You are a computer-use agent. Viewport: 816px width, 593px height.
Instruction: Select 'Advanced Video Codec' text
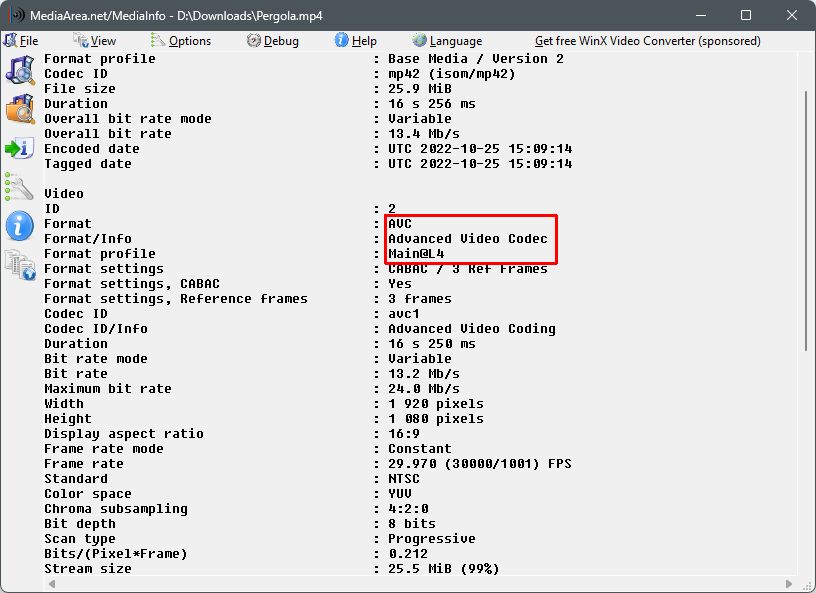pyautogui.click(x=467, y=239)
